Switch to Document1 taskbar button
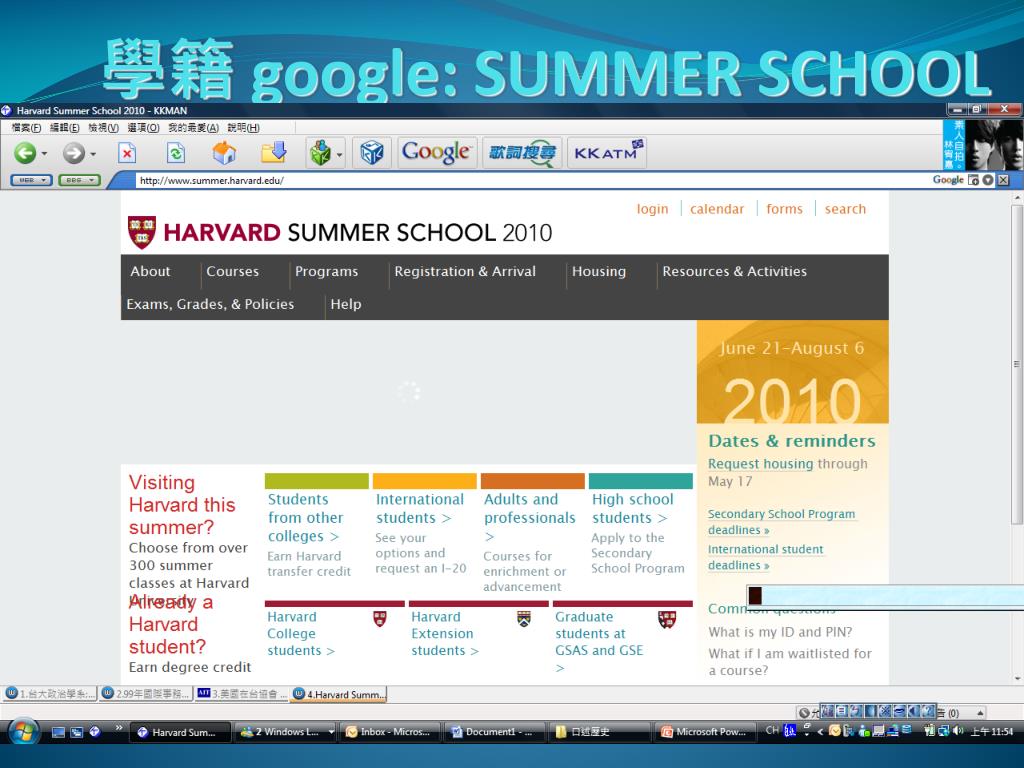Viewport: 1024px width, 768px height. [x=494, y=732]
